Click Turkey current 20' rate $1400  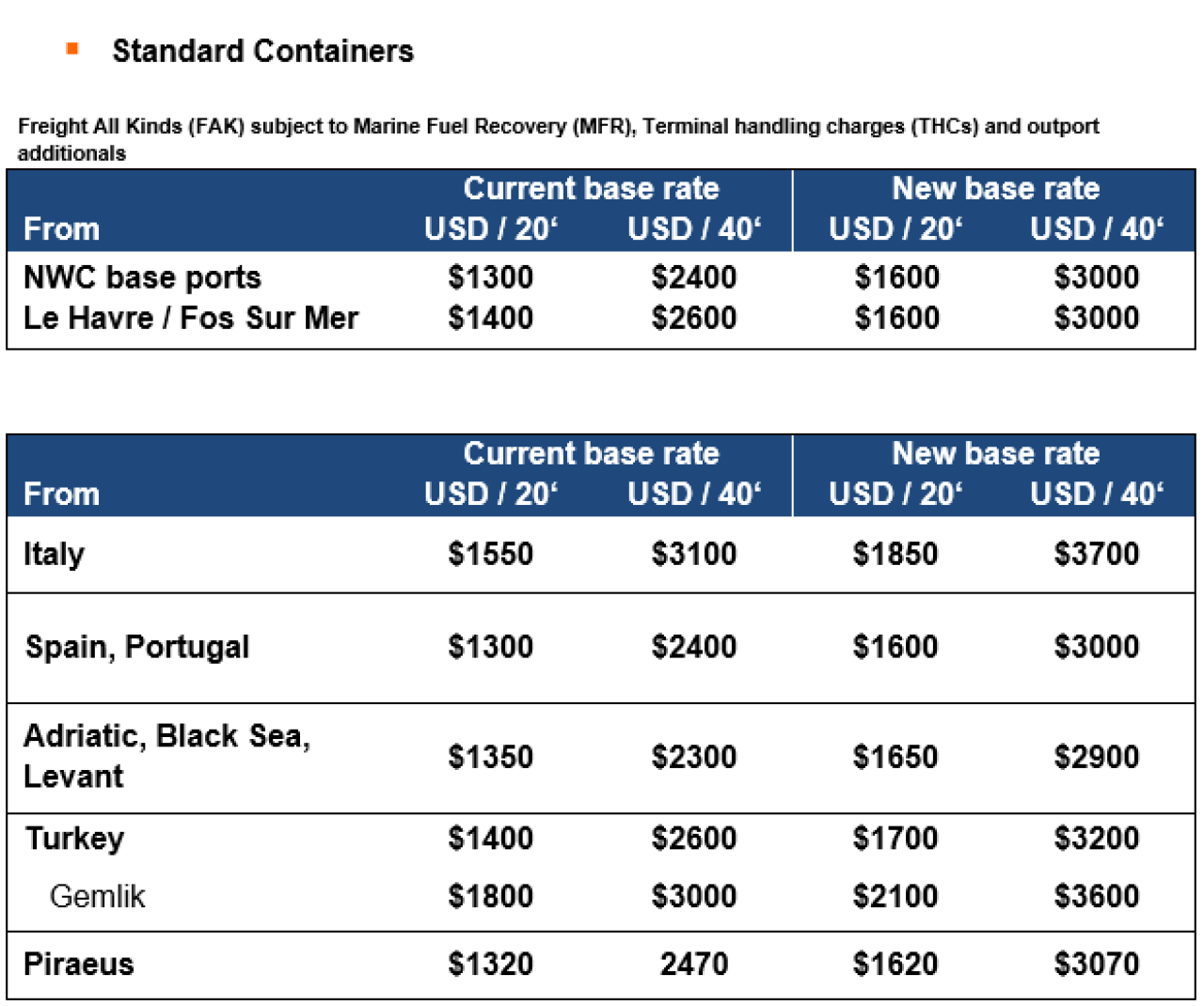coord(491,838)
